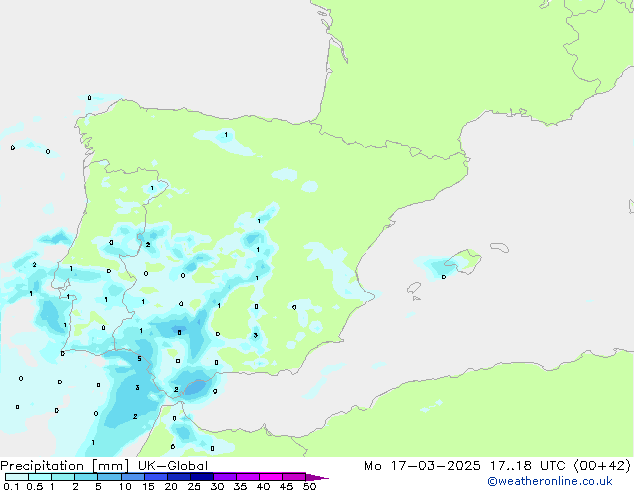The width and height of the screenshot is (634, 490).
Task: Click the 2–5 mm legend color box
Action: click(86, 477)
